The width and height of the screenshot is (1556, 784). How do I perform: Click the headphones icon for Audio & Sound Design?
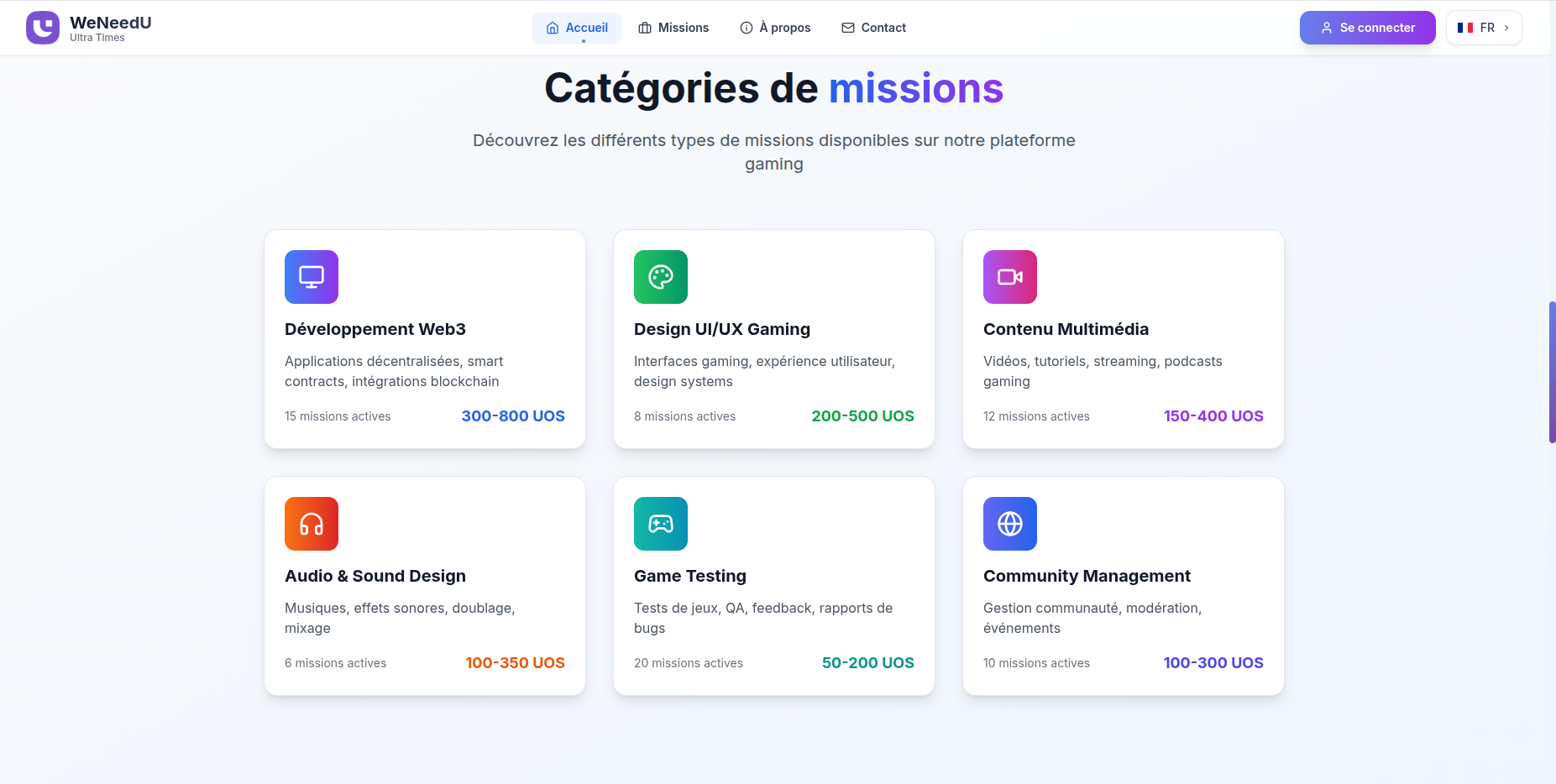coord(312,524)
